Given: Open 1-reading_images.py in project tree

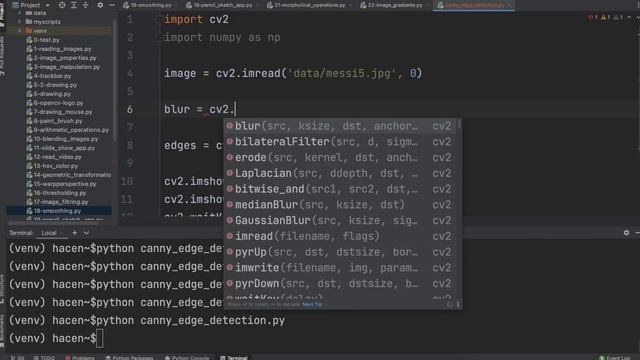Looking at the screenshot, I should [x=59, y=49].
